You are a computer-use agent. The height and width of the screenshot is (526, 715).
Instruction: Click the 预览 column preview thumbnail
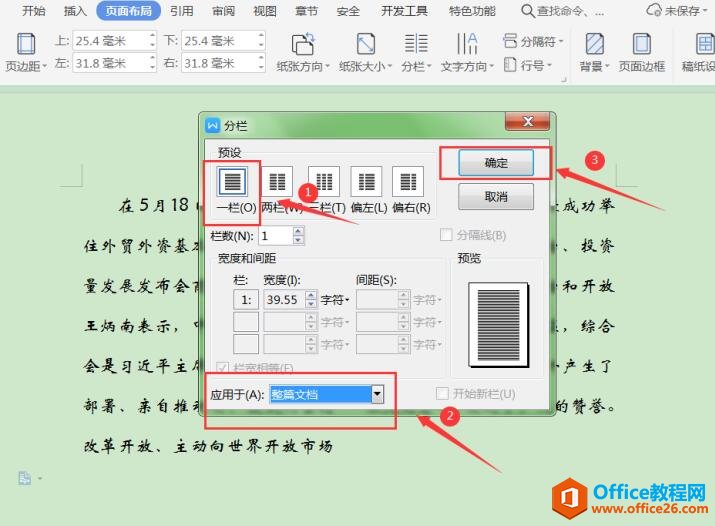(x=498, y=325)
